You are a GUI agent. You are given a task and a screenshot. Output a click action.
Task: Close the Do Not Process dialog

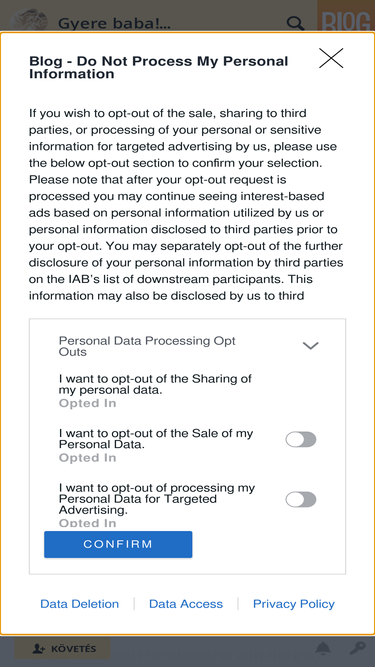[x=331, y=58]
